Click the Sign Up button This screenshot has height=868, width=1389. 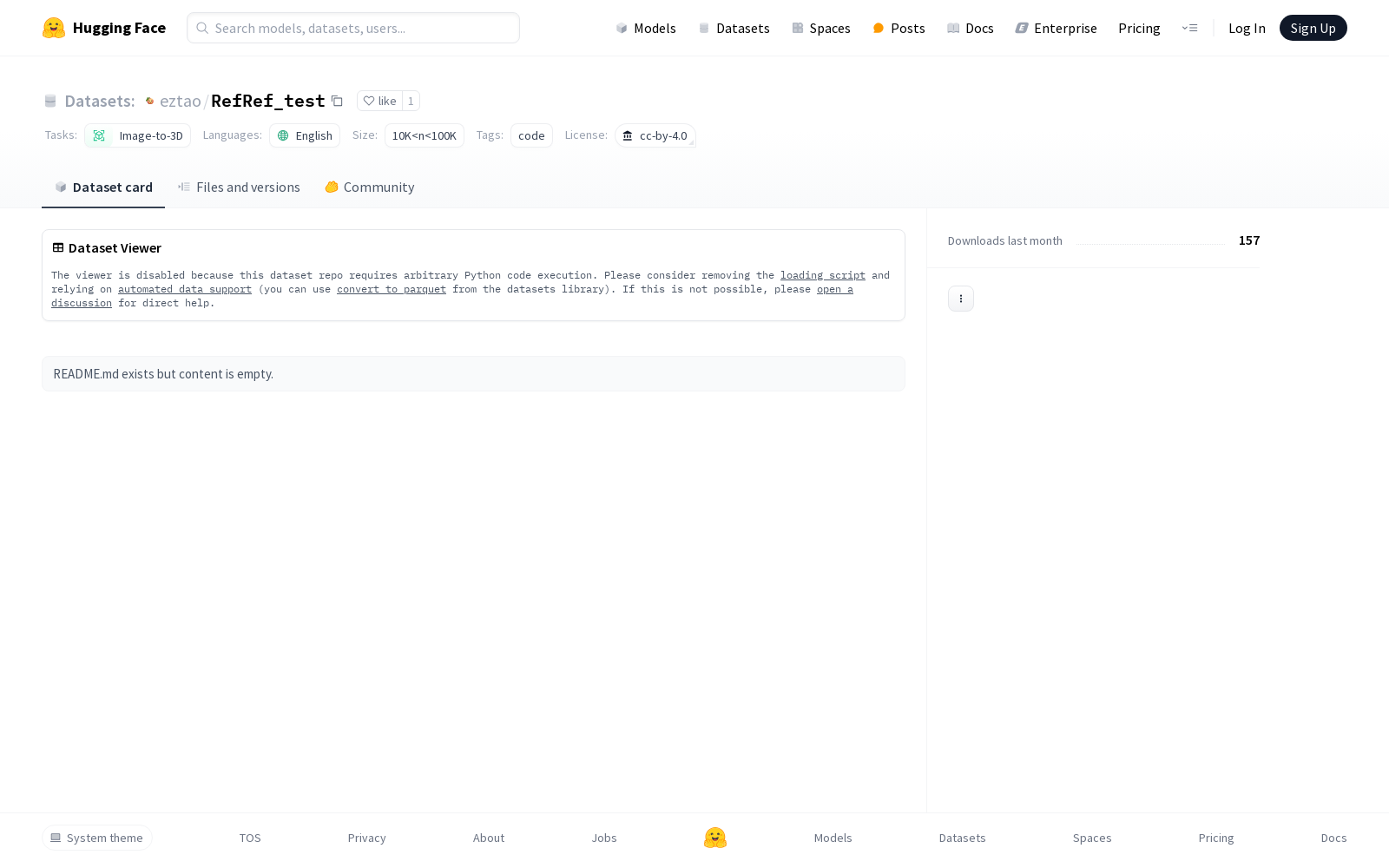pos(1313,28)
